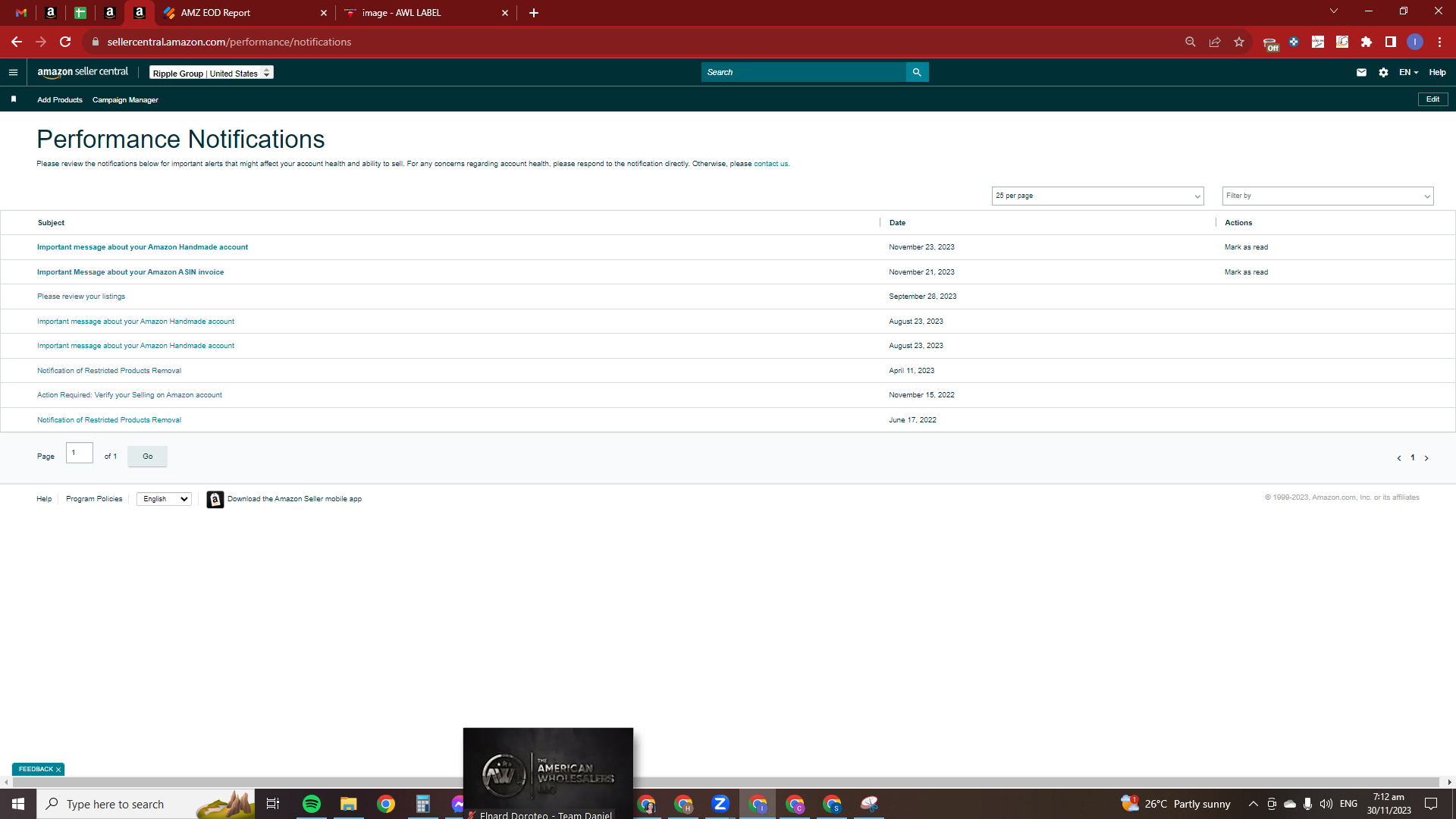The image size is (1456, 819).
Task: Open the Chrome extensions puzzle icon
Action: (x=1367, y=42)
